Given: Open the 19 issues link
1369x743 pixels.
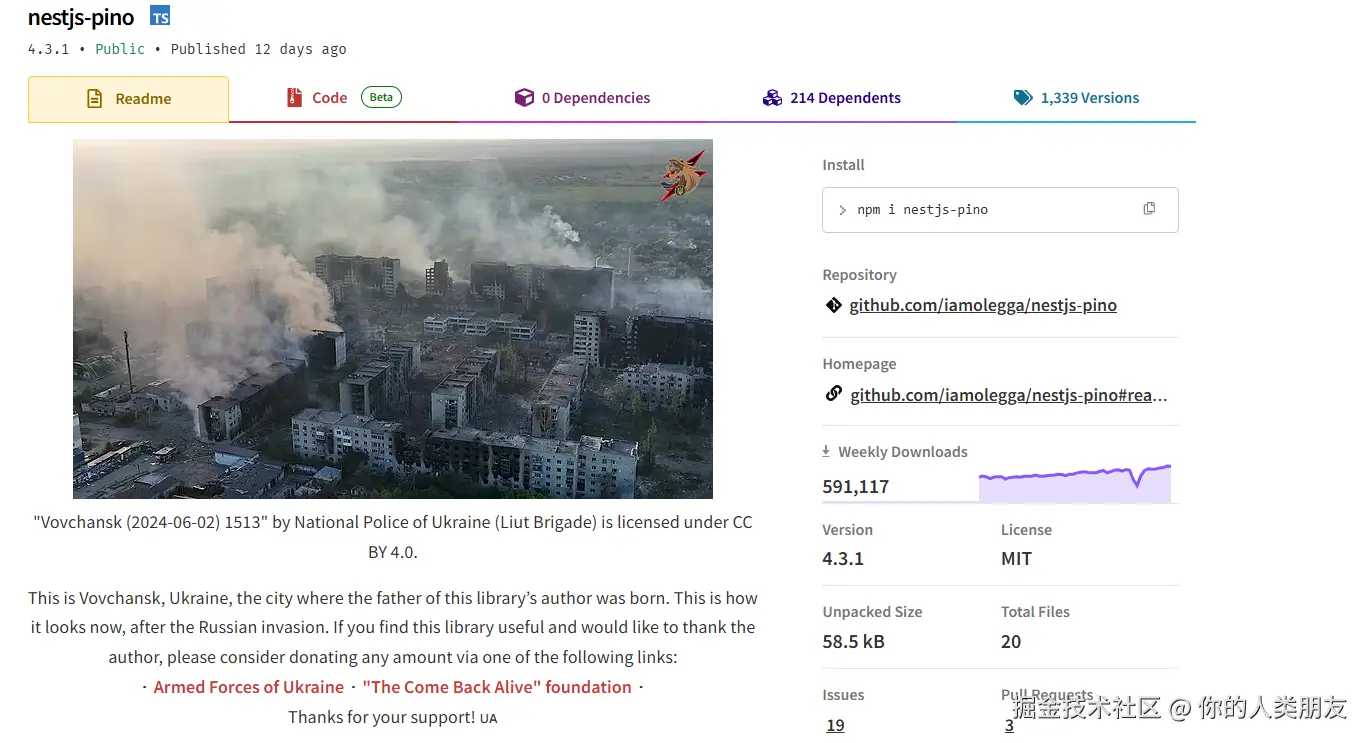Looking at the screenshot, I should (x=835, y=725).
